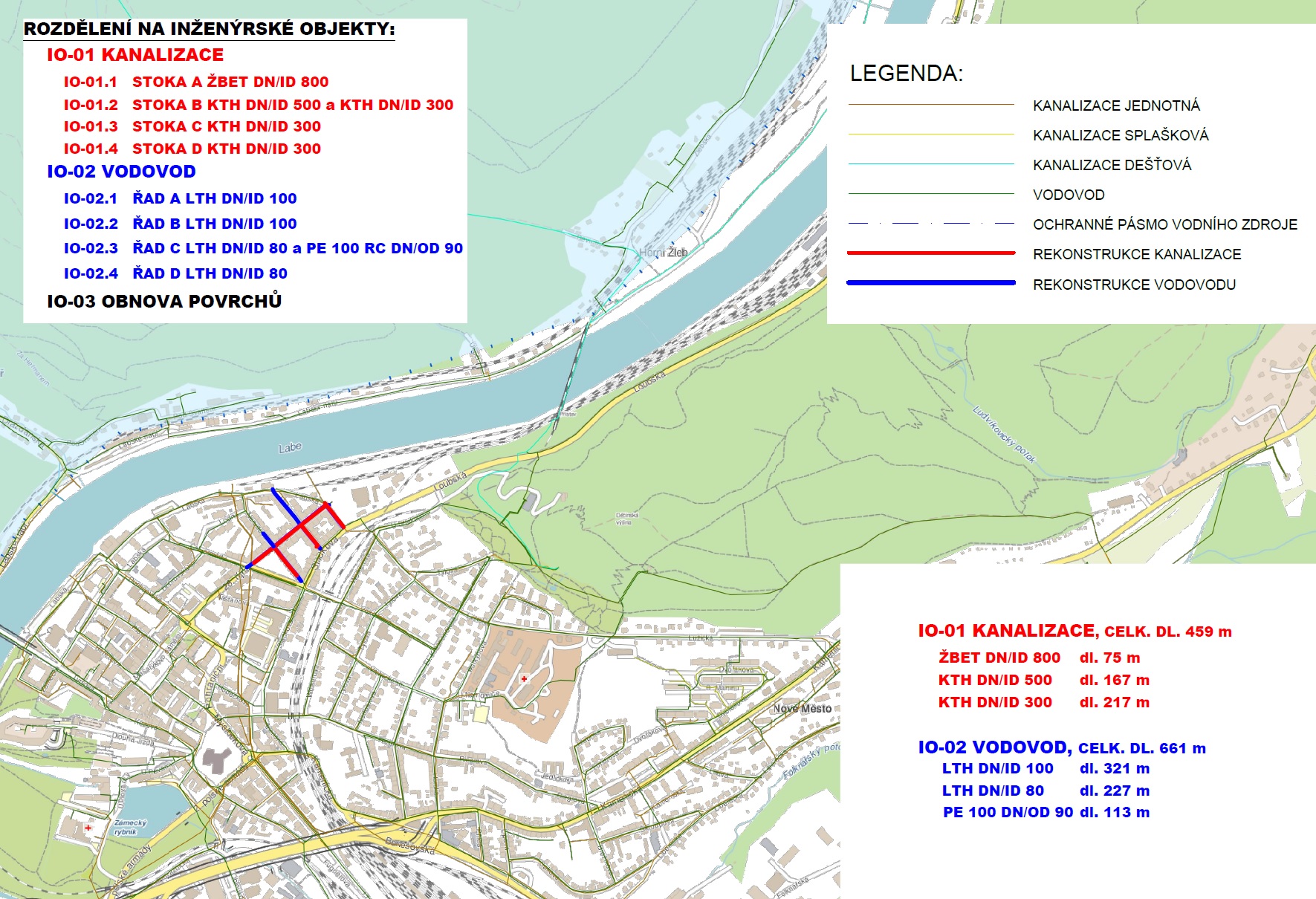Click the legend label 'KANALIZACE JEDNOTNÁ'
Viewport: 1316px width, 899px height.
pyautogui.click(x=1116, y=106)
